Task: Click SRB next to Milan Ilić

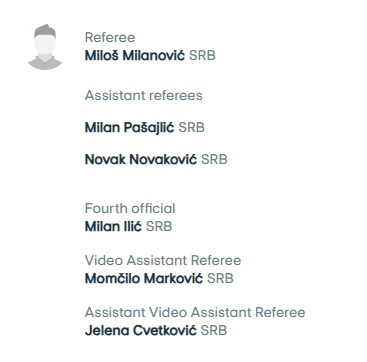Action: [x=159, y=227]
